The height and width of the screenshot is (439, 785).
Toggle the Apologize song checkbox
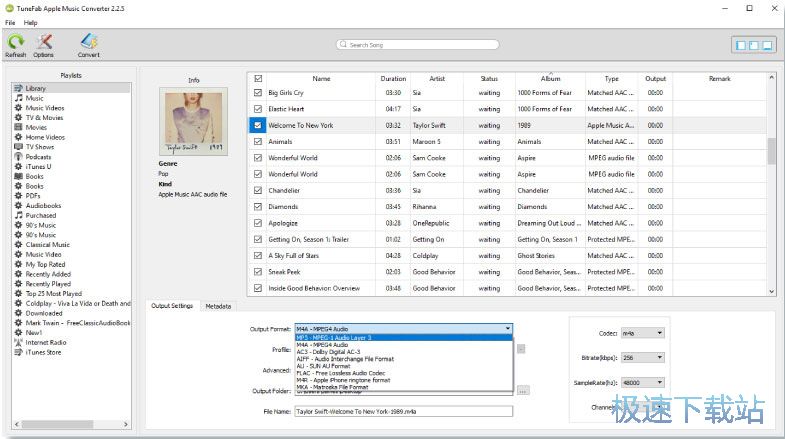258,223
